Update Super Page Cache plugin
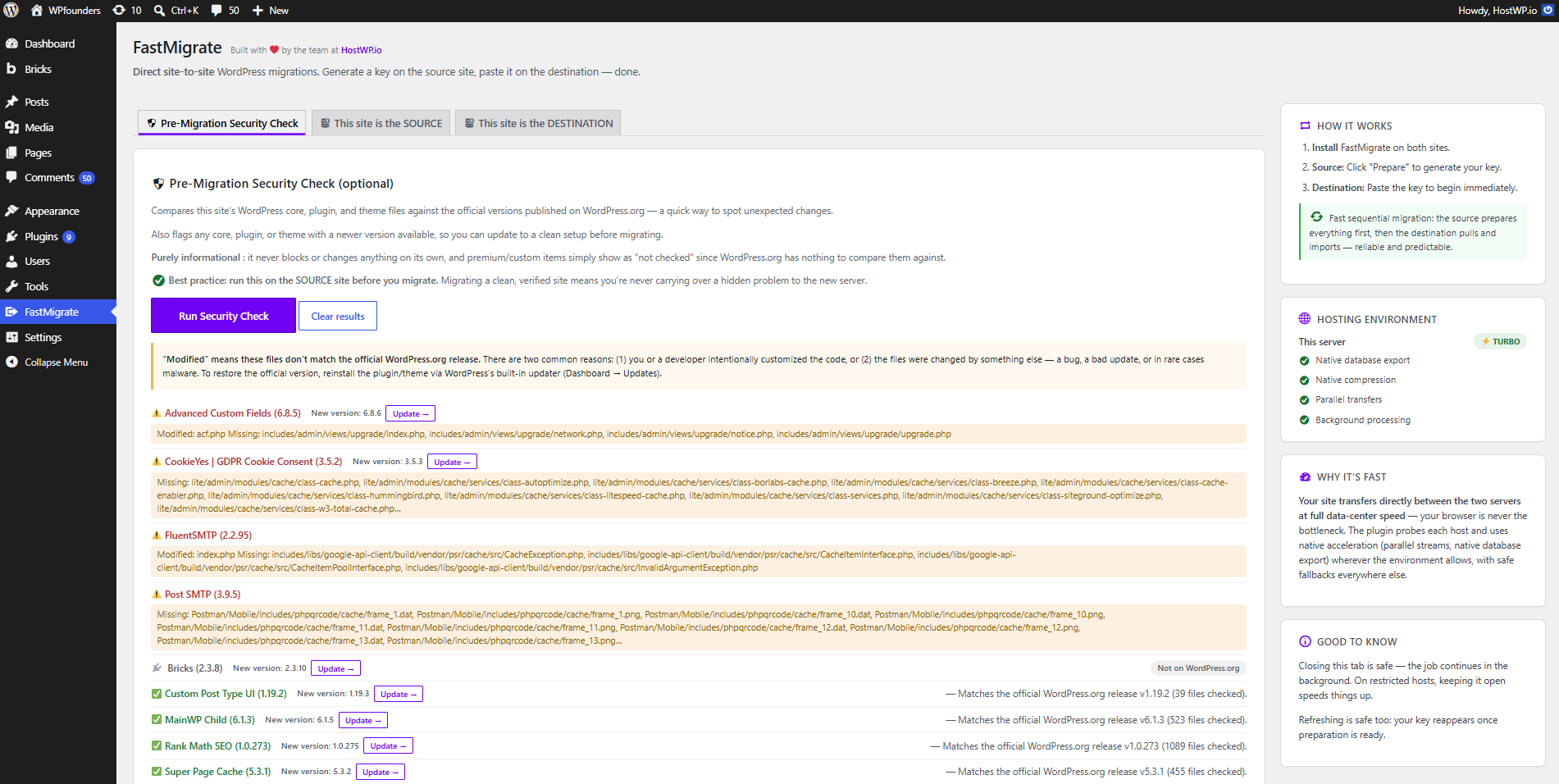Image resolution: width=1559 pixels, height=784 pixels. tap(381, 772)
